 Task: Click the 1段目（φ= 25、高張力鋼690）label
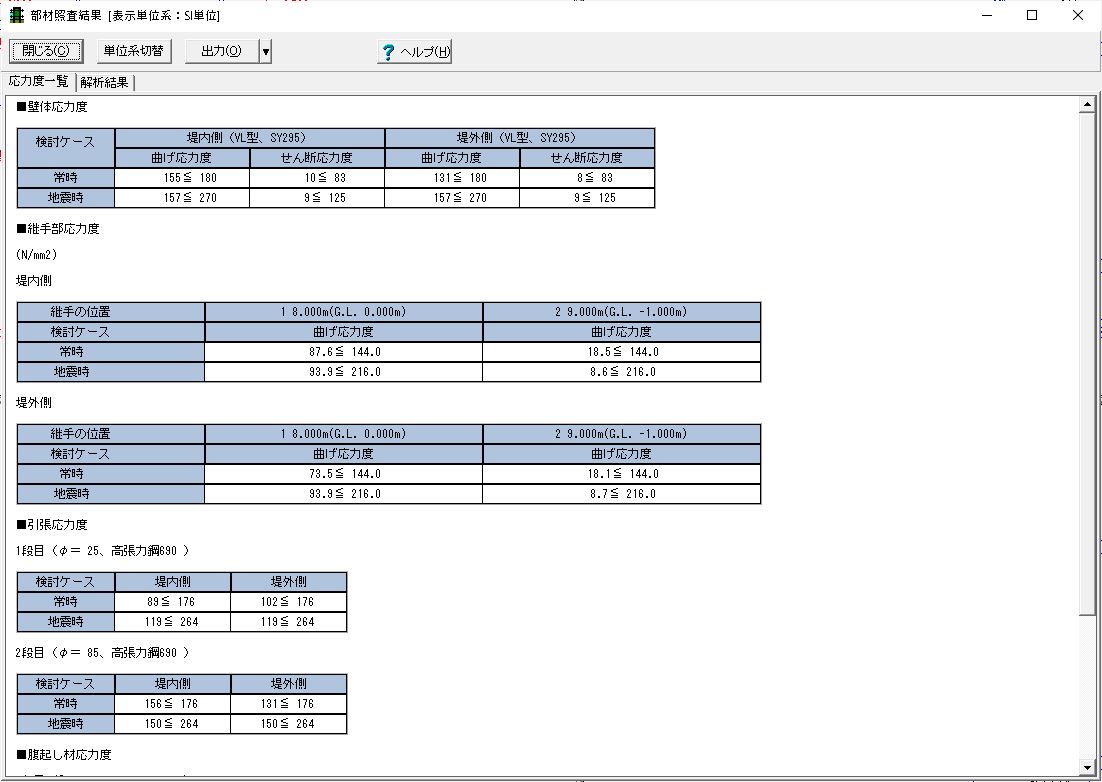coord(103,551)
